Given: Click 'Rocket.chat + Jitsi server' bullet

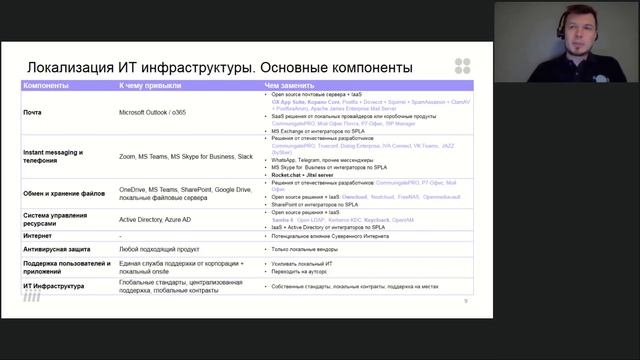Looking at the screenshot, I should pyautogui.click(x=302, y=175).
